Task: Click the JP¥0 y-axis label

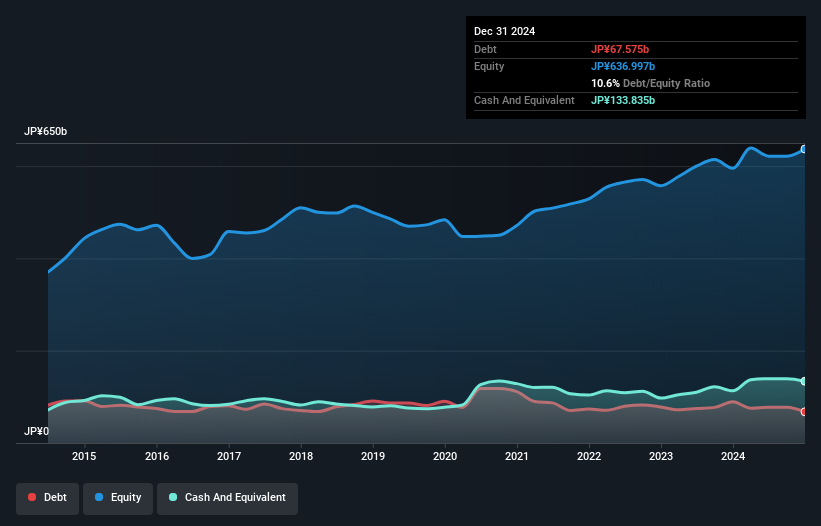Action: (x=37, y=431)
